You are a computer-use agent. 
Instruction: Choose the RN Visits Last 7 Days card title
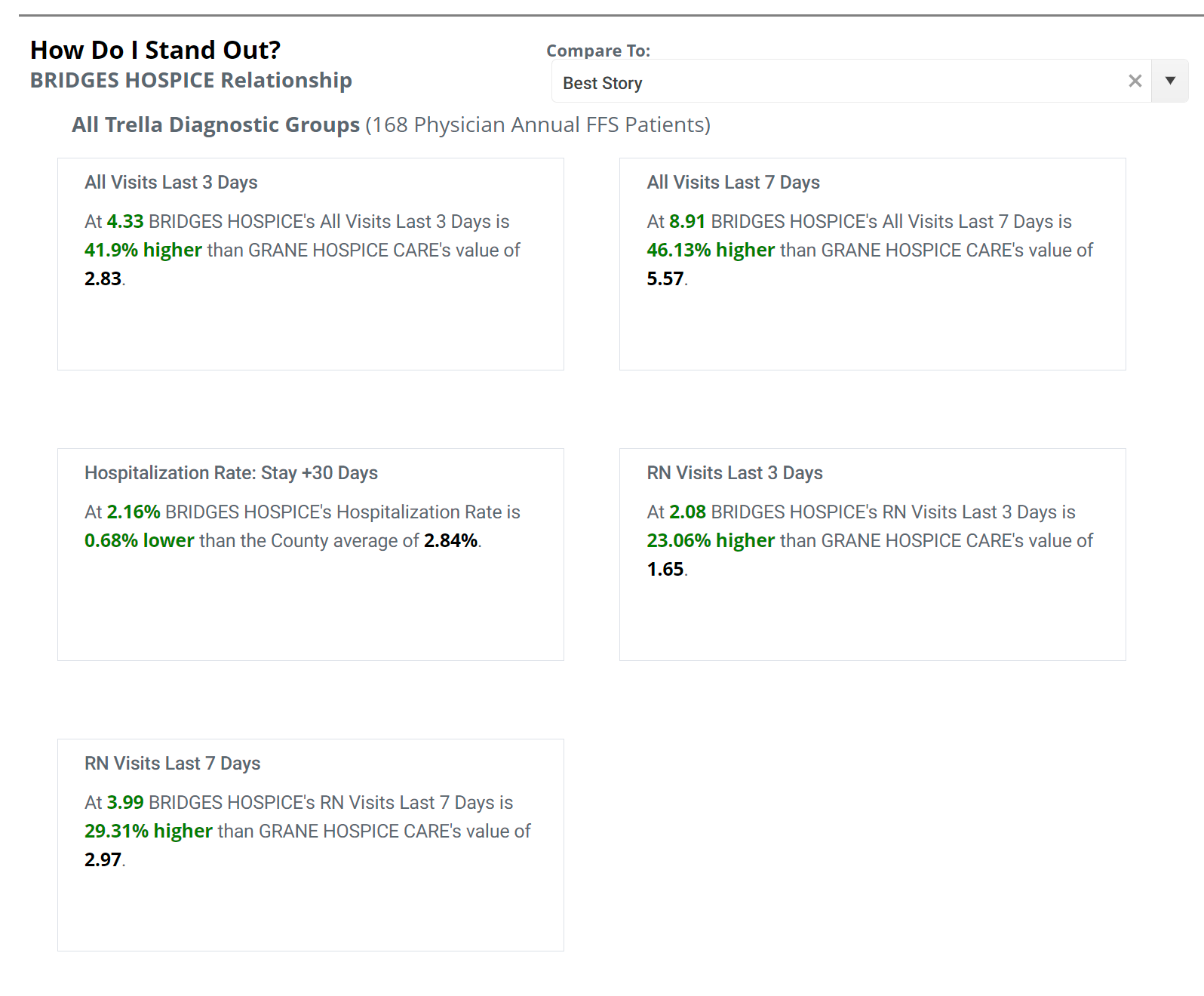click(173, 764)
